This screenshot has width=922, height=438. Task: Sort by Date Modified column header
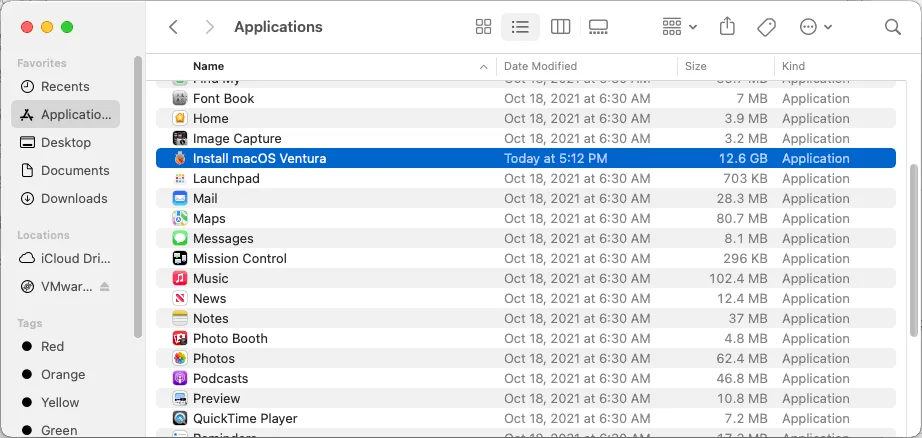(x=540, y=66)
